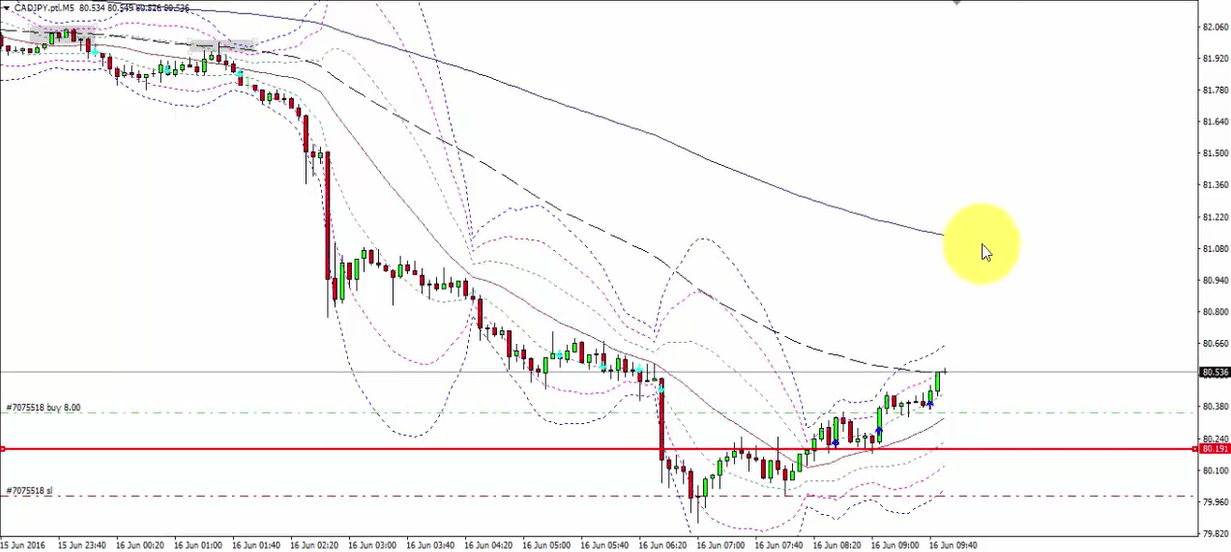The image size is (1231, 552).
Task: Click the 80.660 price scale value
Action: 1215,343
